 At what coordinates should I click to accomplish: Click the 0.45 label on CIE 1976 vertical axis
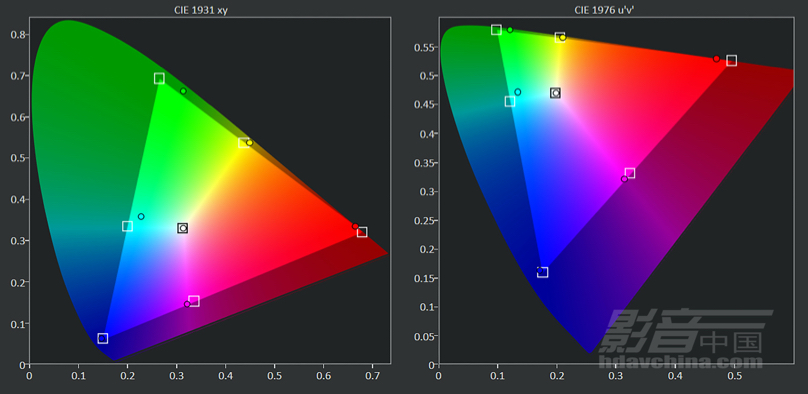pos(424,105)
